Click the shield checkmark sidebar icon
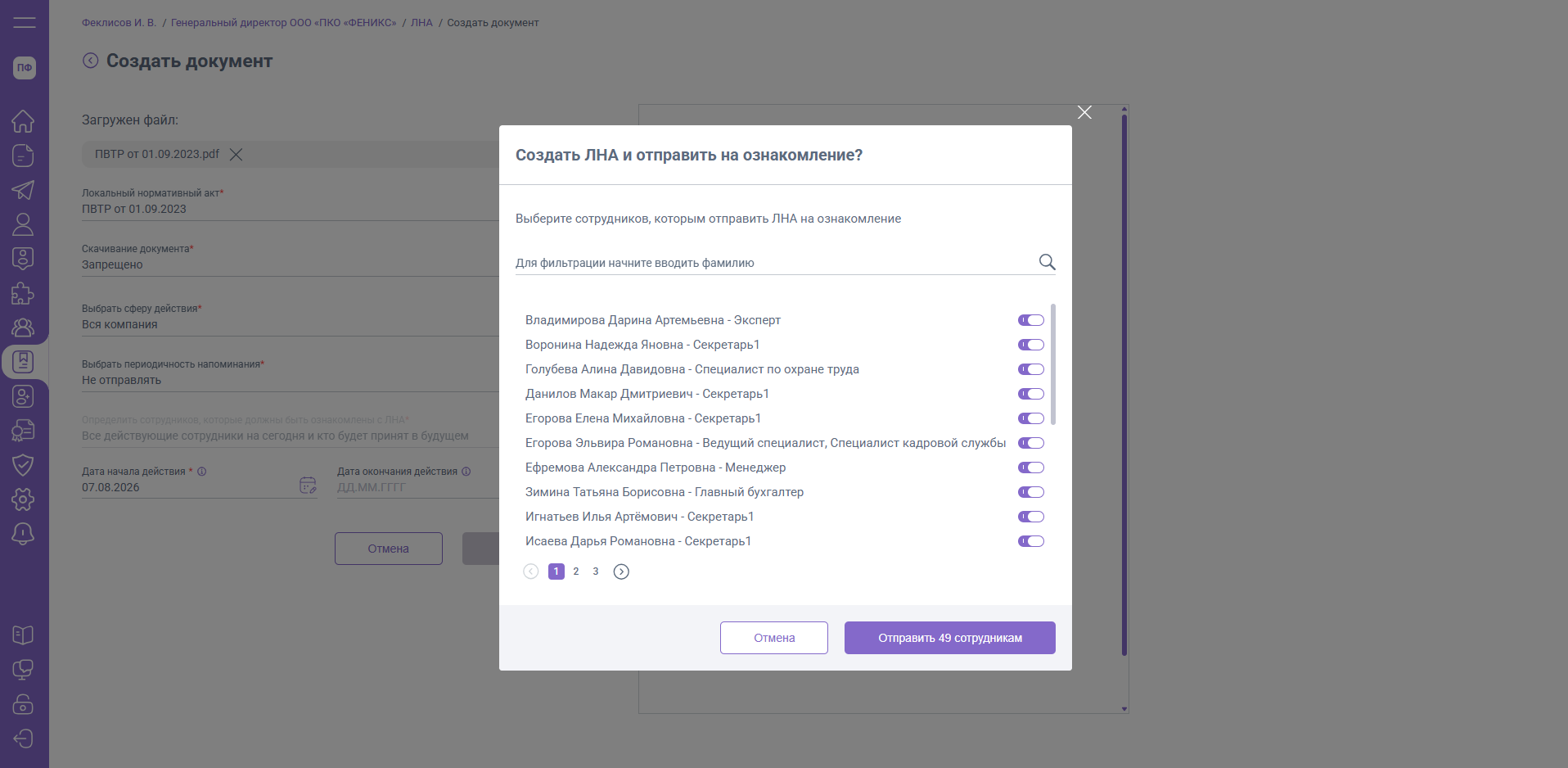Image resolution: width=1568 pixels, height=768 pixels. tap(23, 464)
